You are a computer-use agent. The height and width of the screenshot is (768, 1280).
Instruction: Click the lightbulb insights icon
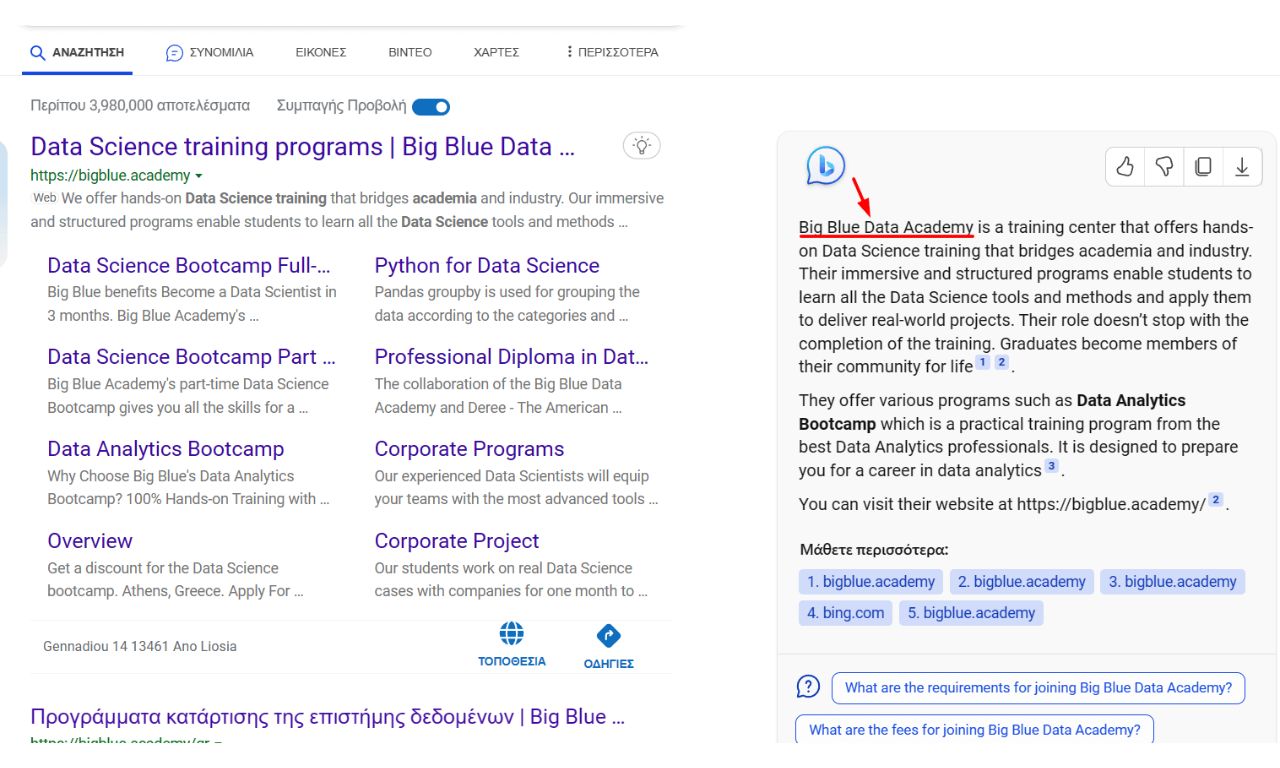pos(642,146)
